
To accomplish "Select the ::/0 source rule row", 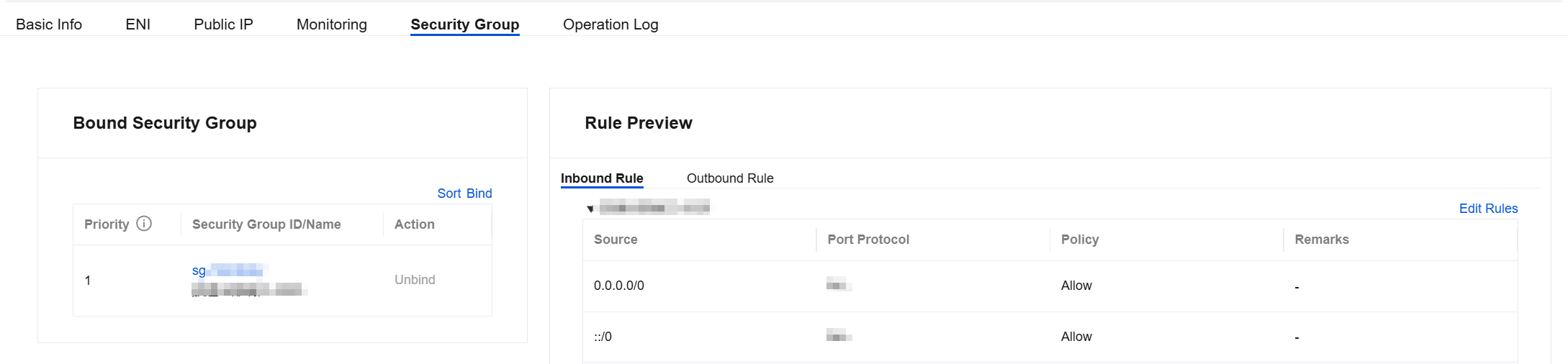I will pos(1050,337).
